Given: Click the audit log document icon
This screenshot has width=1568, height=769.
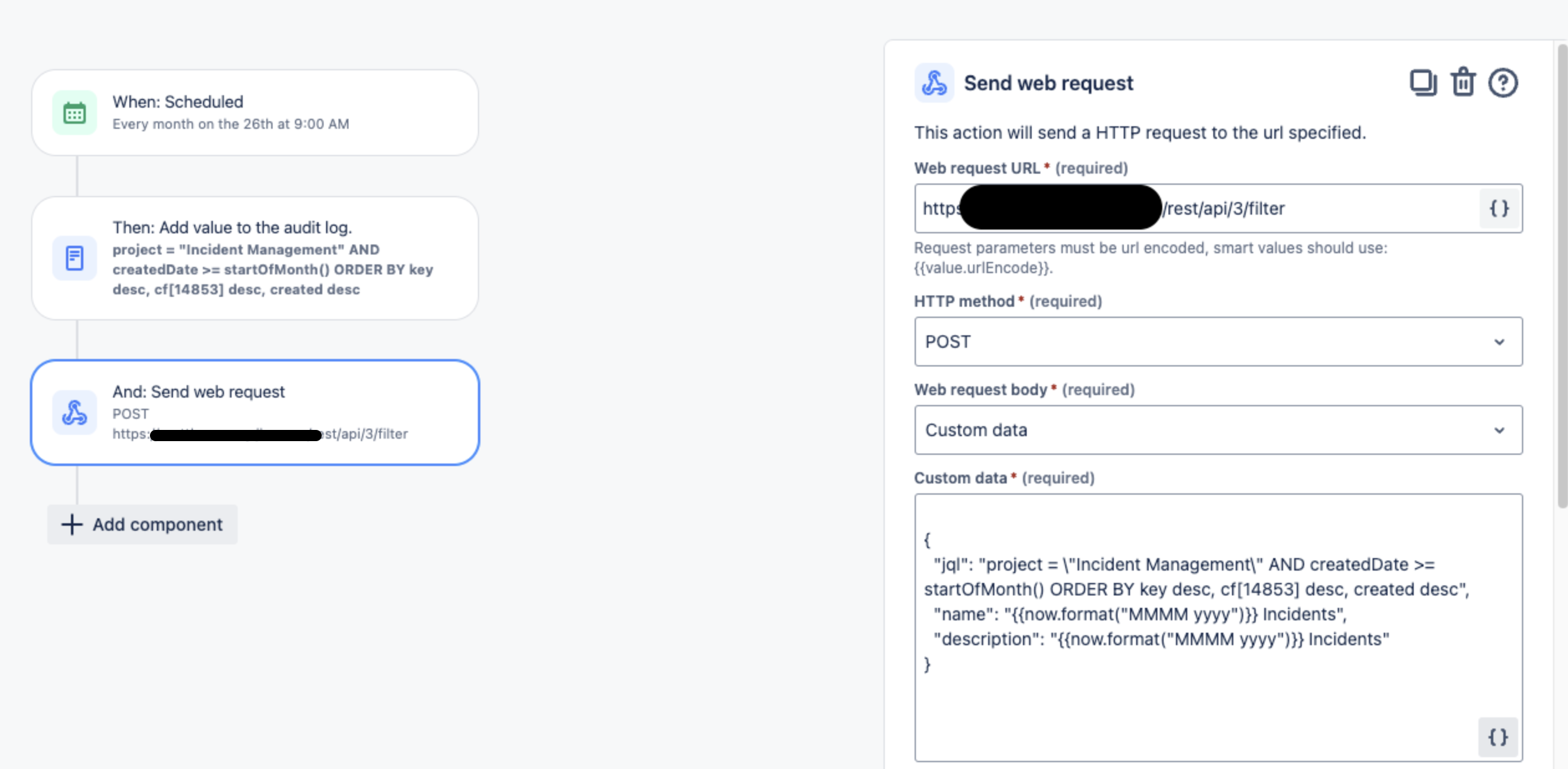Looking at the screenshot, I should click(x=75, y=258).
